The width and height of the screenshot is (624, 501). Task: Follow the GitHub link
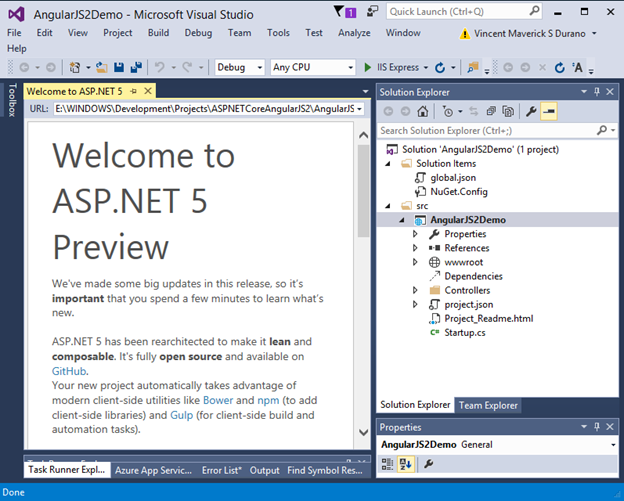69,371
